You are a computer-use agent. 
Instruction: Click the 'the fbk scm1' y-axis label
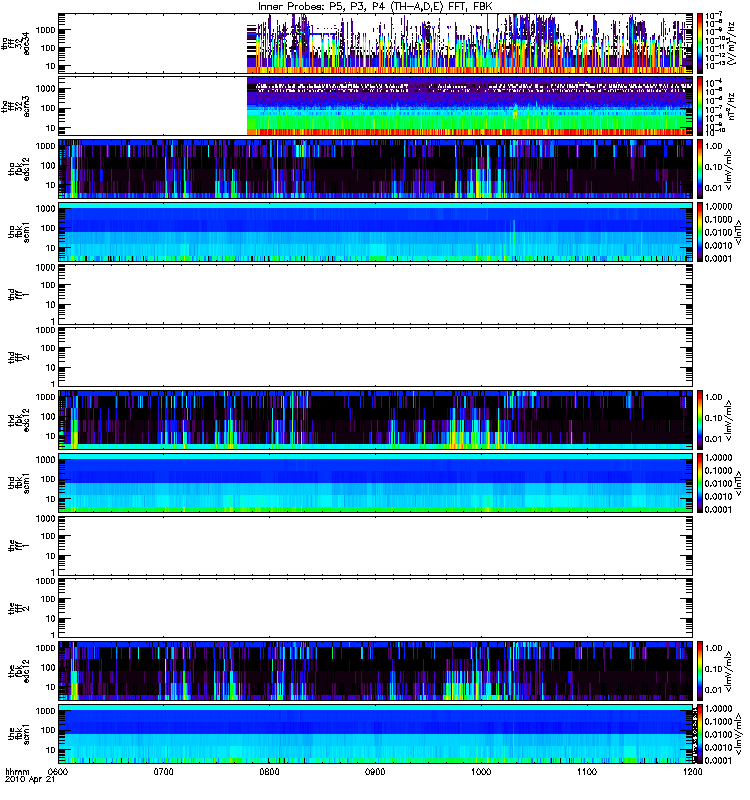click(x=19, y=734)
